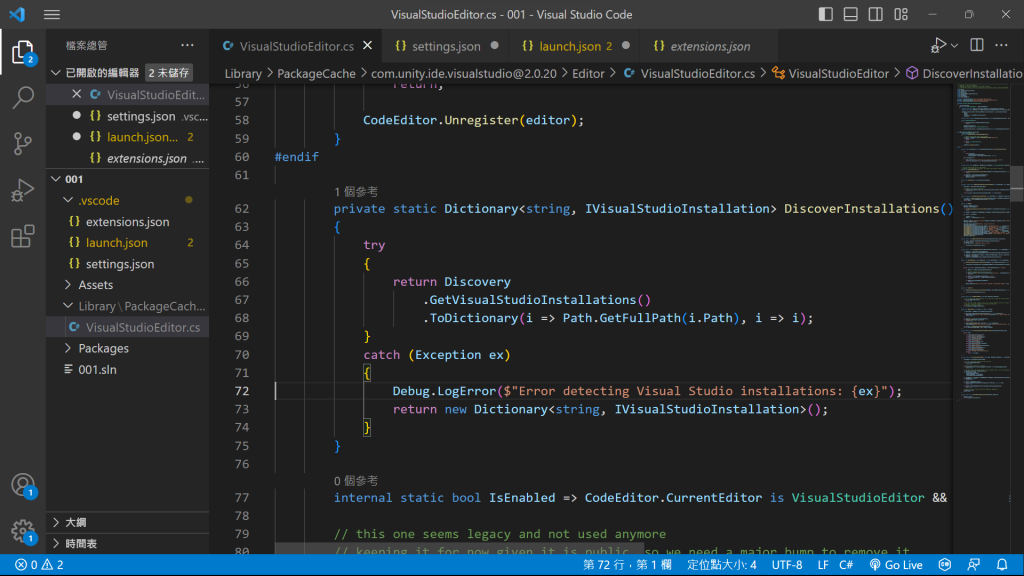Viewport: 1024px width, 576px height.
Task: Click the '1 個參考' code lens
Action: pos(356,191)
